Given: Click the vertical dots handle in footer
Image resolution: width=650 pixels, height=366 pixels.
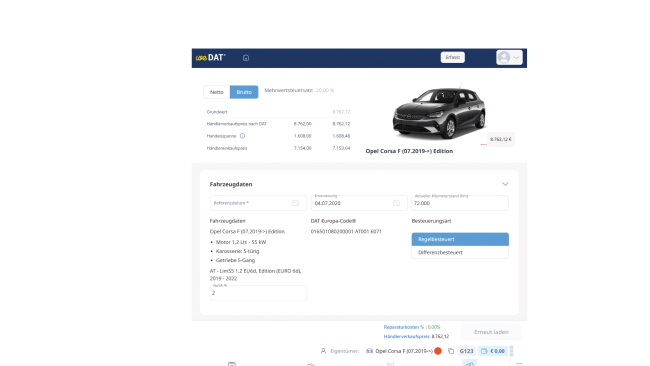Looking at the screenshot, I should coord(512,351).
